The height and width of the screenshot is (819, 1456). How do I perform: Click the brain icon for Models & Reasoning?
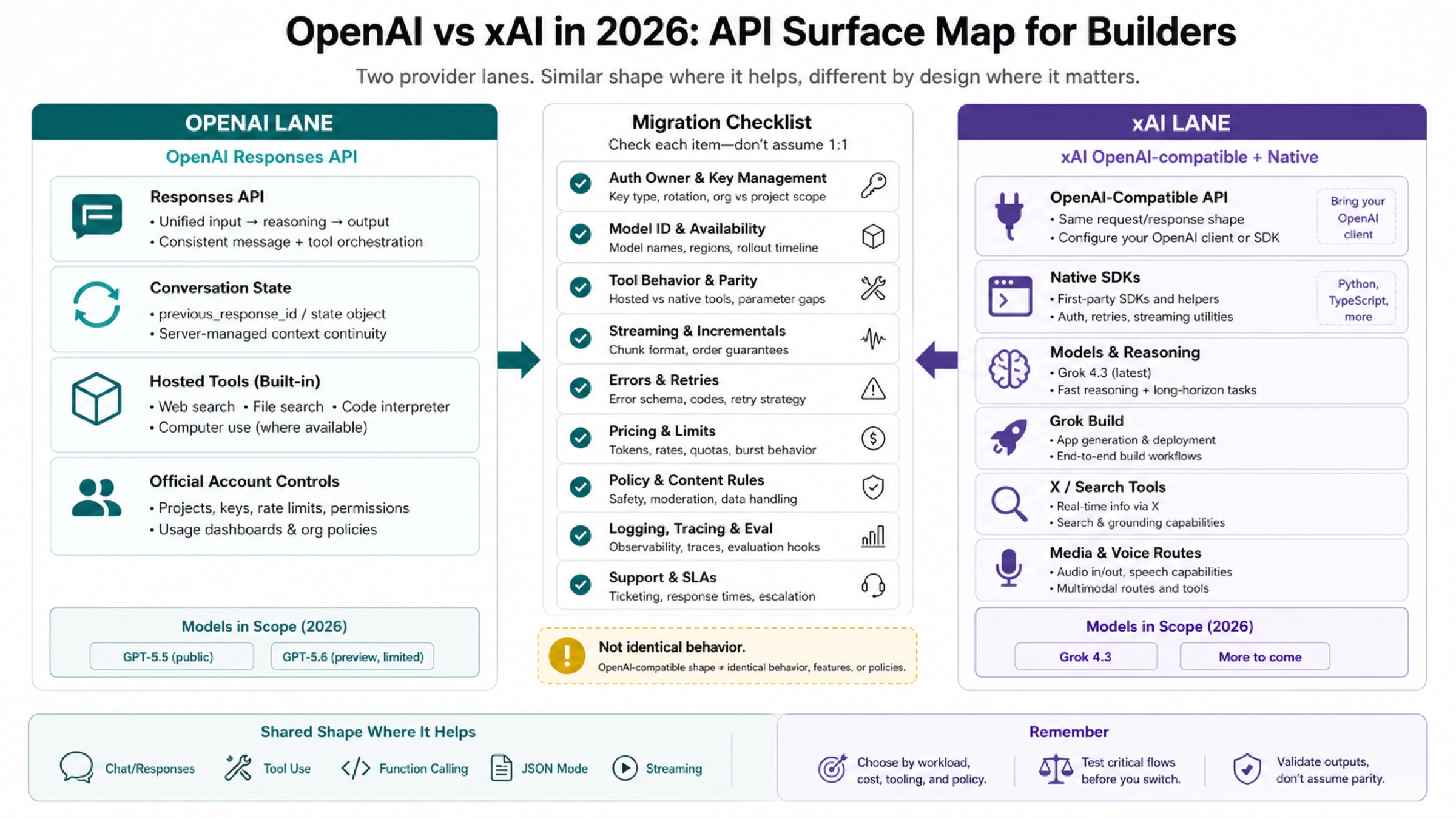click(1009, 369)
